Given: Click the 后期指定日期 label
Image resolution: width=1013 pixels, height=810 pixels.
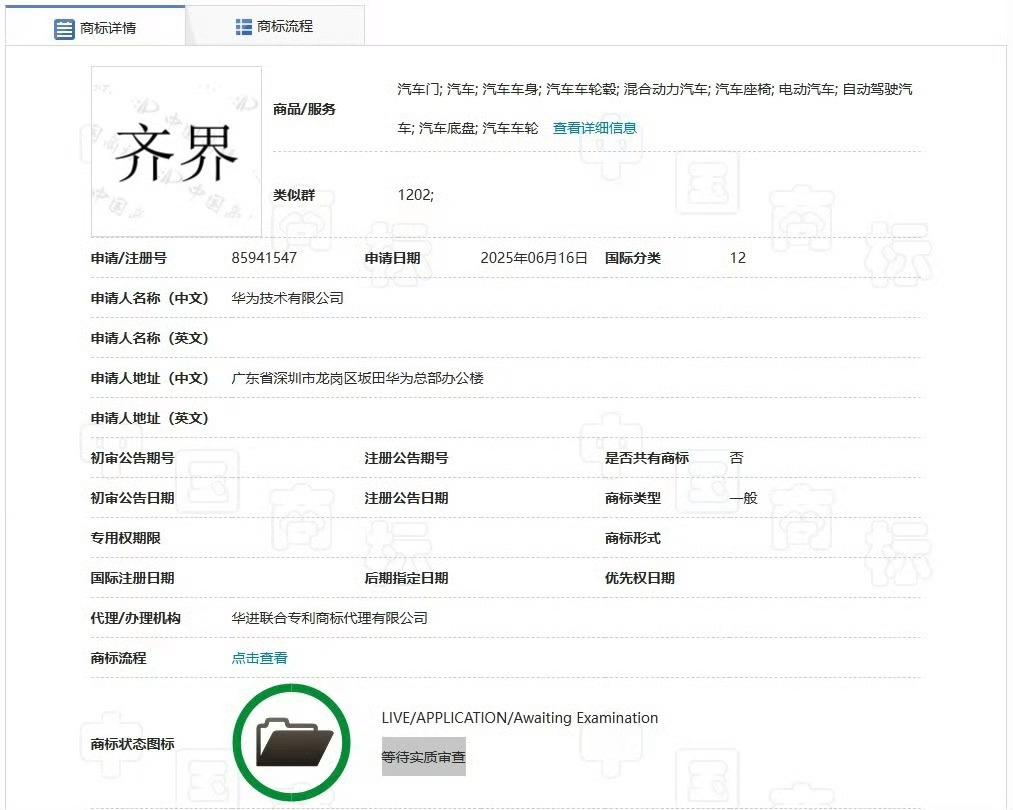Looking at the screenshot, I should point(406,578).
